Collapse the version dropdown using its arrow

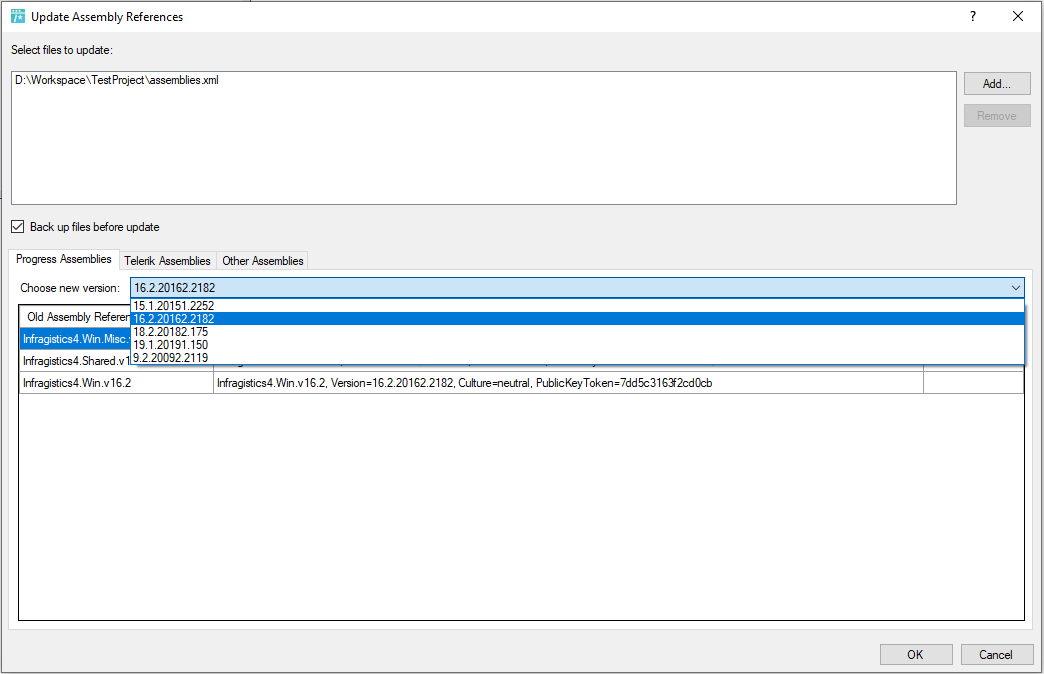click(x=1015, y=288)
